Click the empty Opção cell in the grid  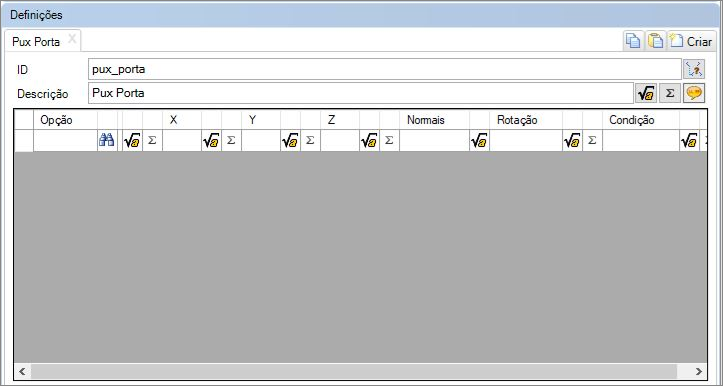click(x=65, y=141)
